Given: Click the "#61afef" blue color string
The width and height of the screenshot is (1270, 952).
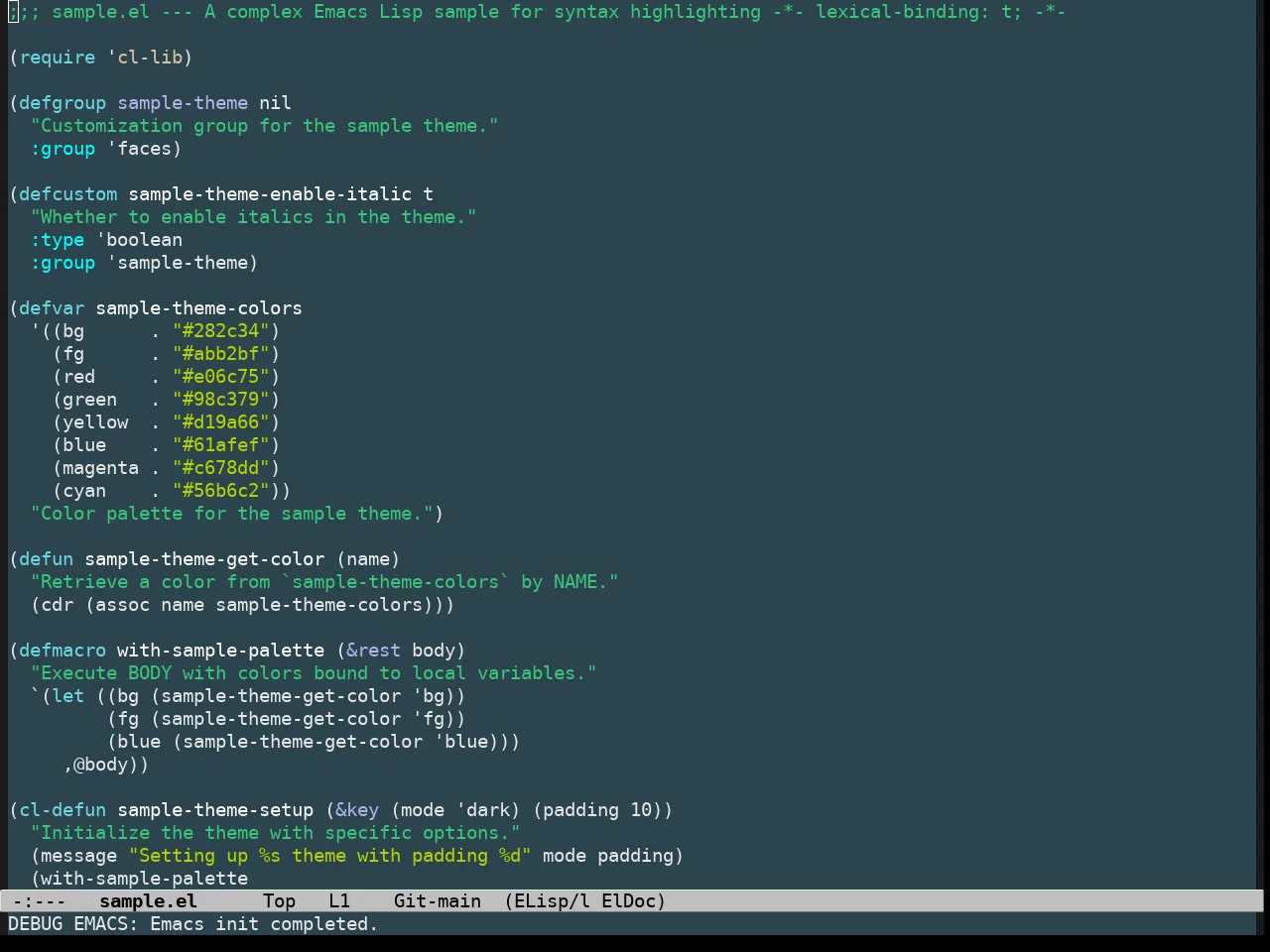Looking at the screenshot, I should (220, 445).
